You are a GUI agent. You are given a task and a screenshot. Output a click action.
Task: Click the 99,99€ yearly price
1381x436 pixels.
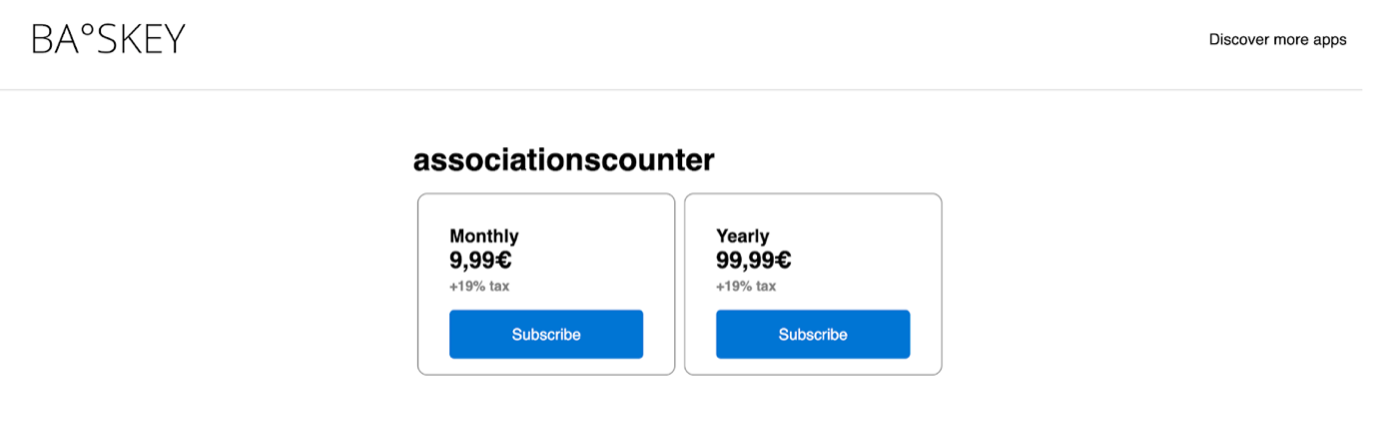[x=753, y=261]
